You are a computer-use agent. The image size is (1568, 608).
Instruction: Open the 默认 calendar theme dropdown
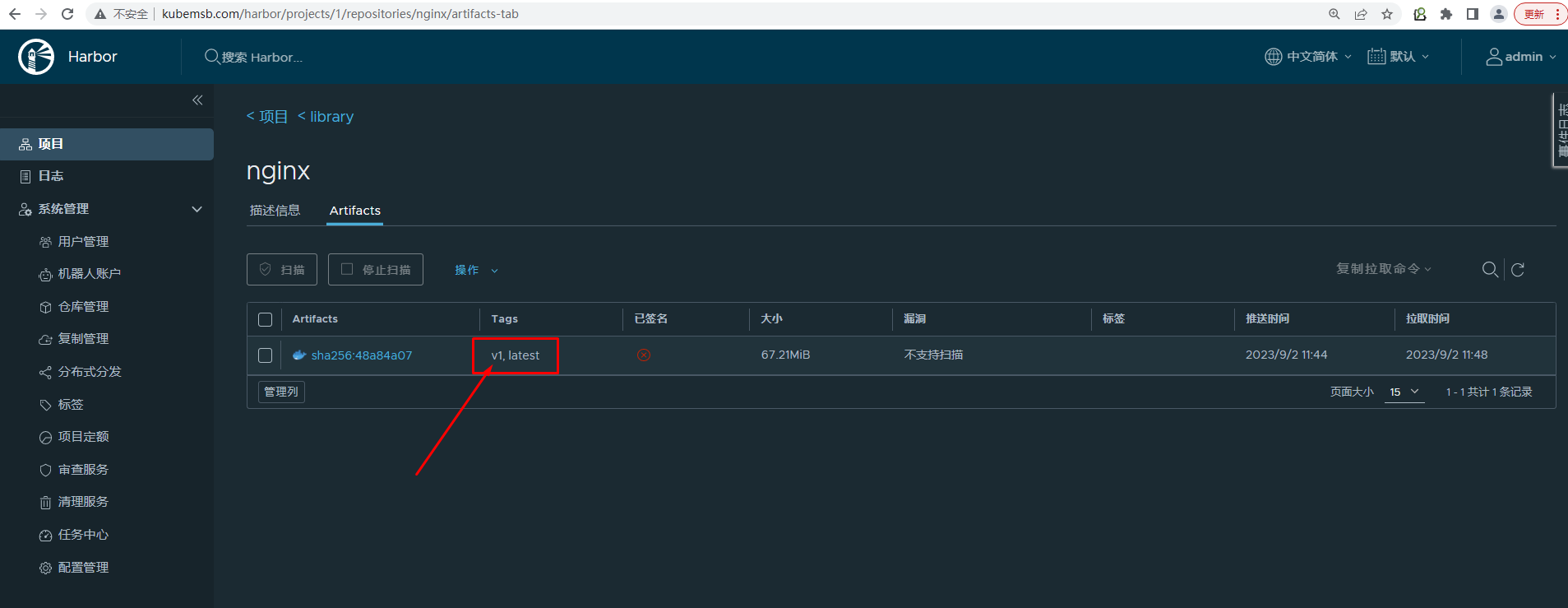click(1398, 57)
